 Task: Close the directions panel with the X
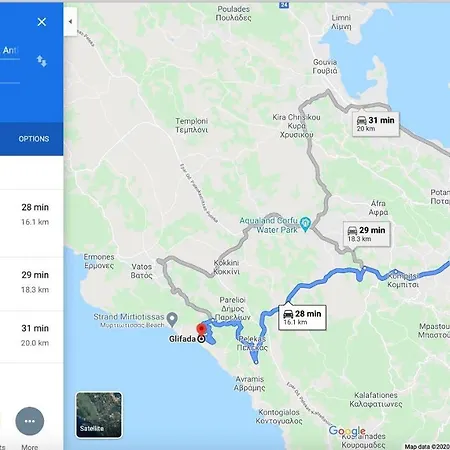(x=42, y=22)
